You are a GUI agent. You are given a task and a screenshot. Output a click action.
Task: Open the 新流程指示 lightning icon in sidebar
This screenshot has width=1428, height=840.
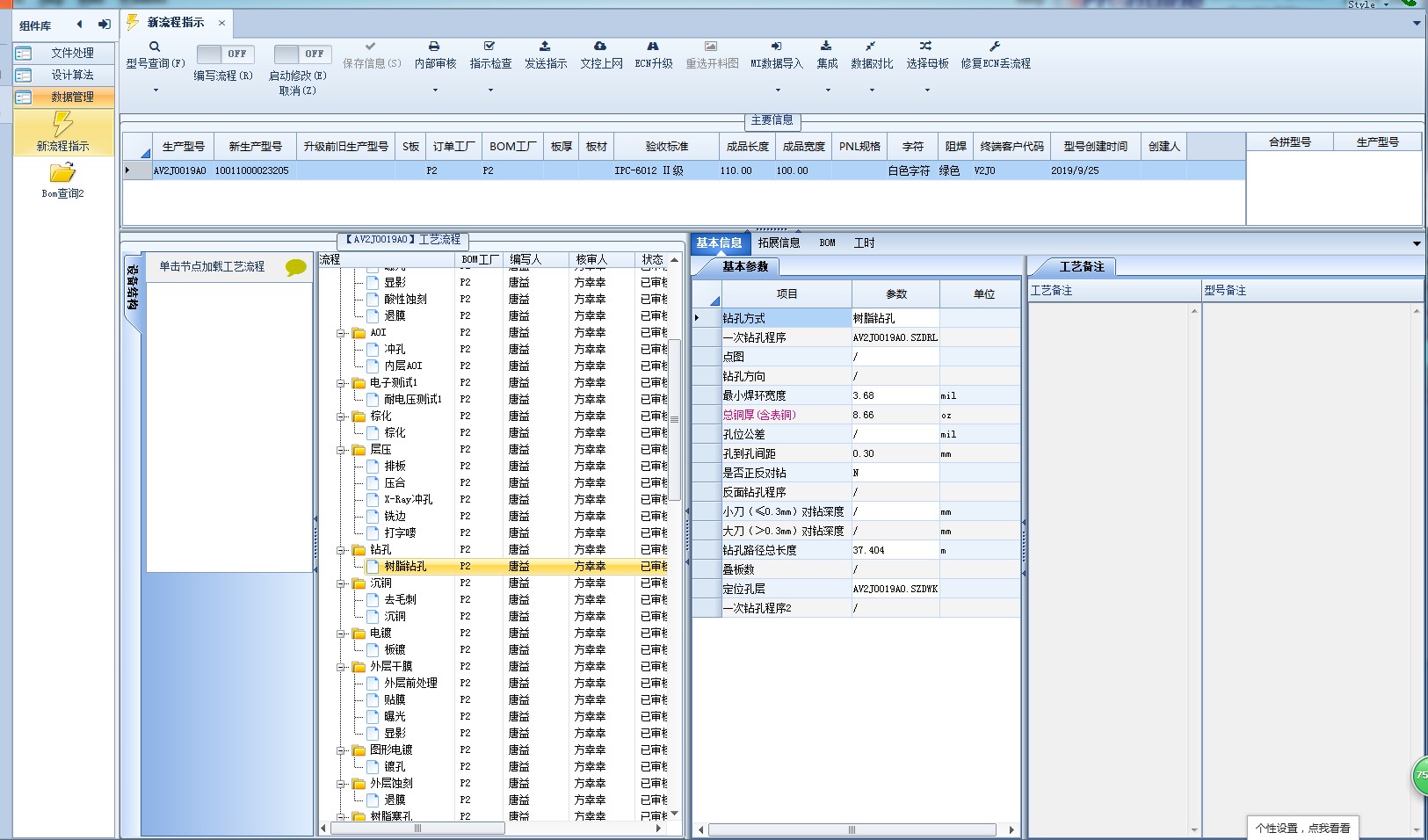pyautogui.click(x=62, y=124)
